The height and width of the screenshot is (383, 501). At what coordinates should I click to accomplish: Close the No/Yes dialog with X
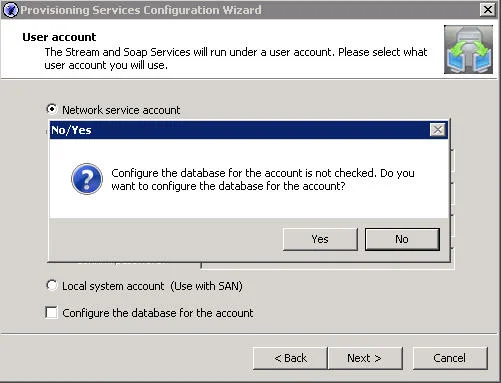(438, 130)
